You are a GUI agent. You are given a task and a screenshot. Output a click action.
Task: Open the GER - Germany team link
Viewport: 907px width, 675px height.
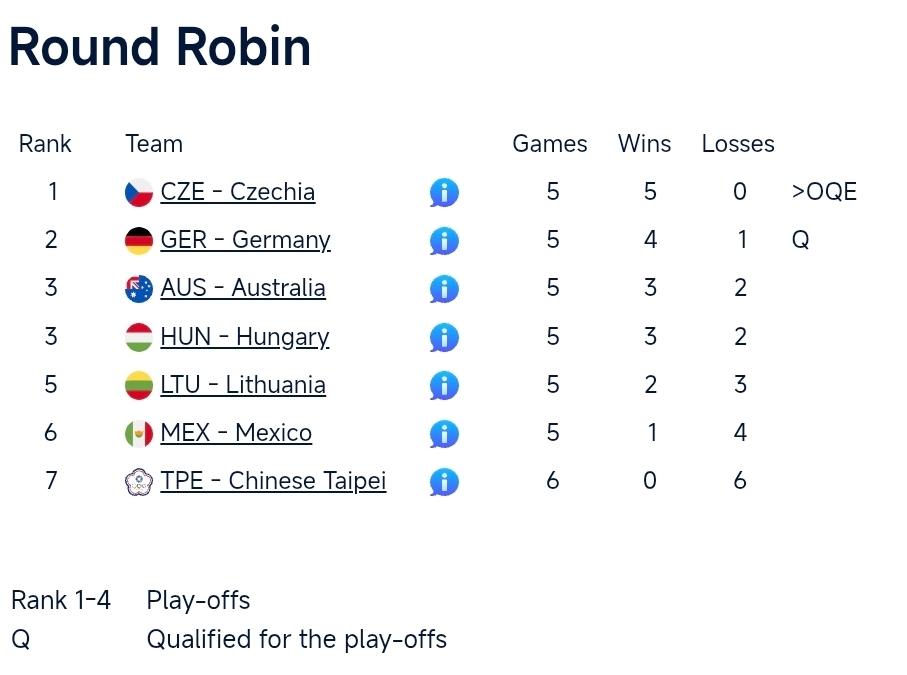(x=245, y=240)
